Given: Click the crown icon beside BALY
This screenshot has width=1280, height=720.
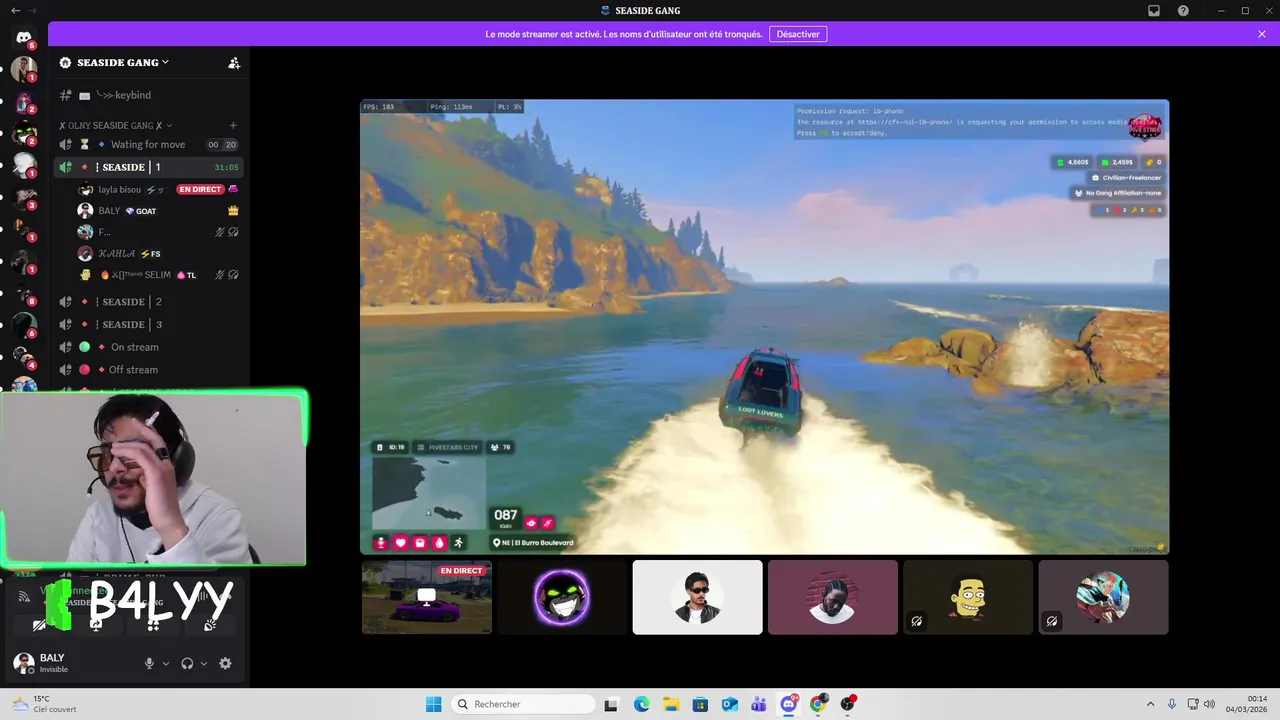Looking at the screenshot, I should [233, 211].
